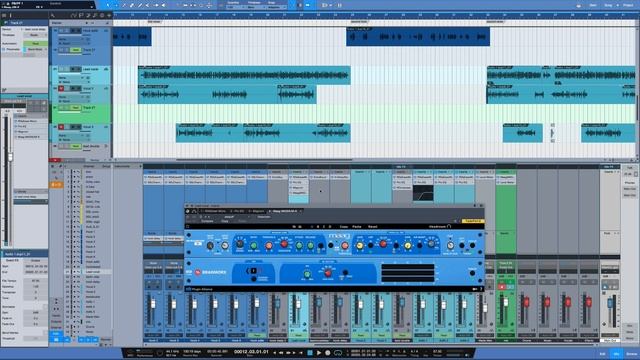Click the wrench icon above track list
This screenshot has width=640, height=360.
point(53,16)
